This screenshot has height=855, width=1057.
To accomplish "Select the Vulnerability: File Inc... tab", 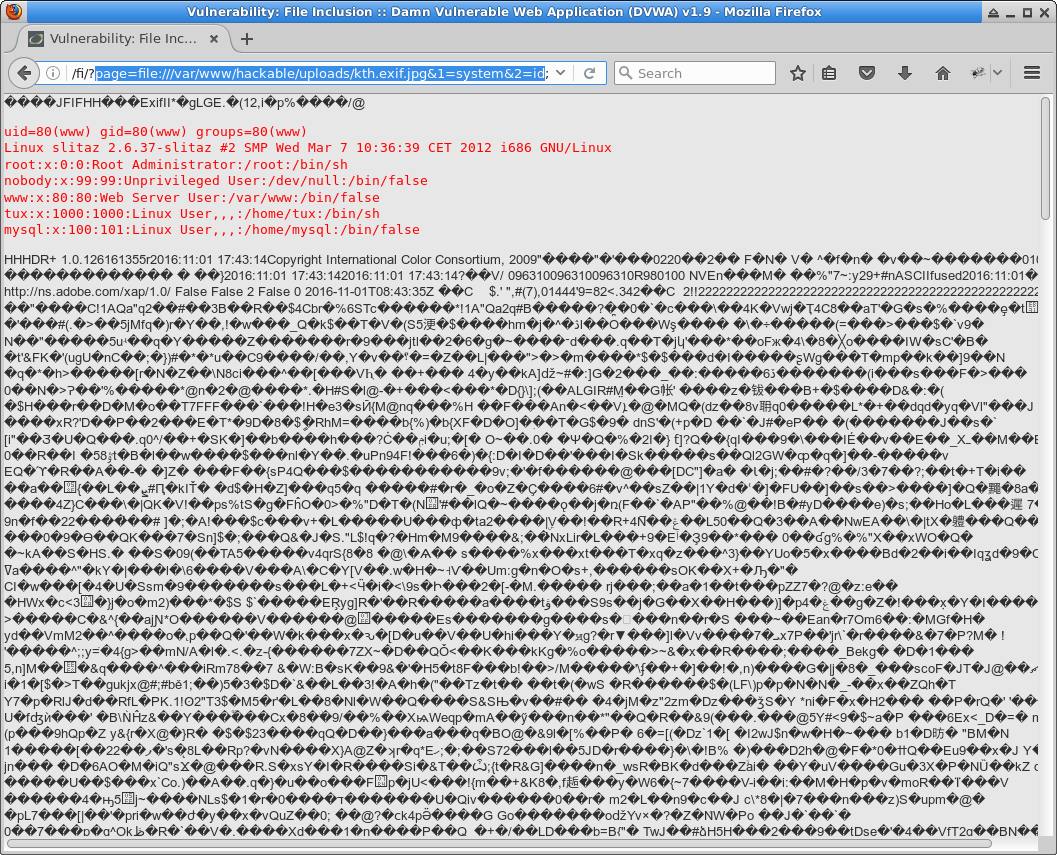I will point(123,39).
